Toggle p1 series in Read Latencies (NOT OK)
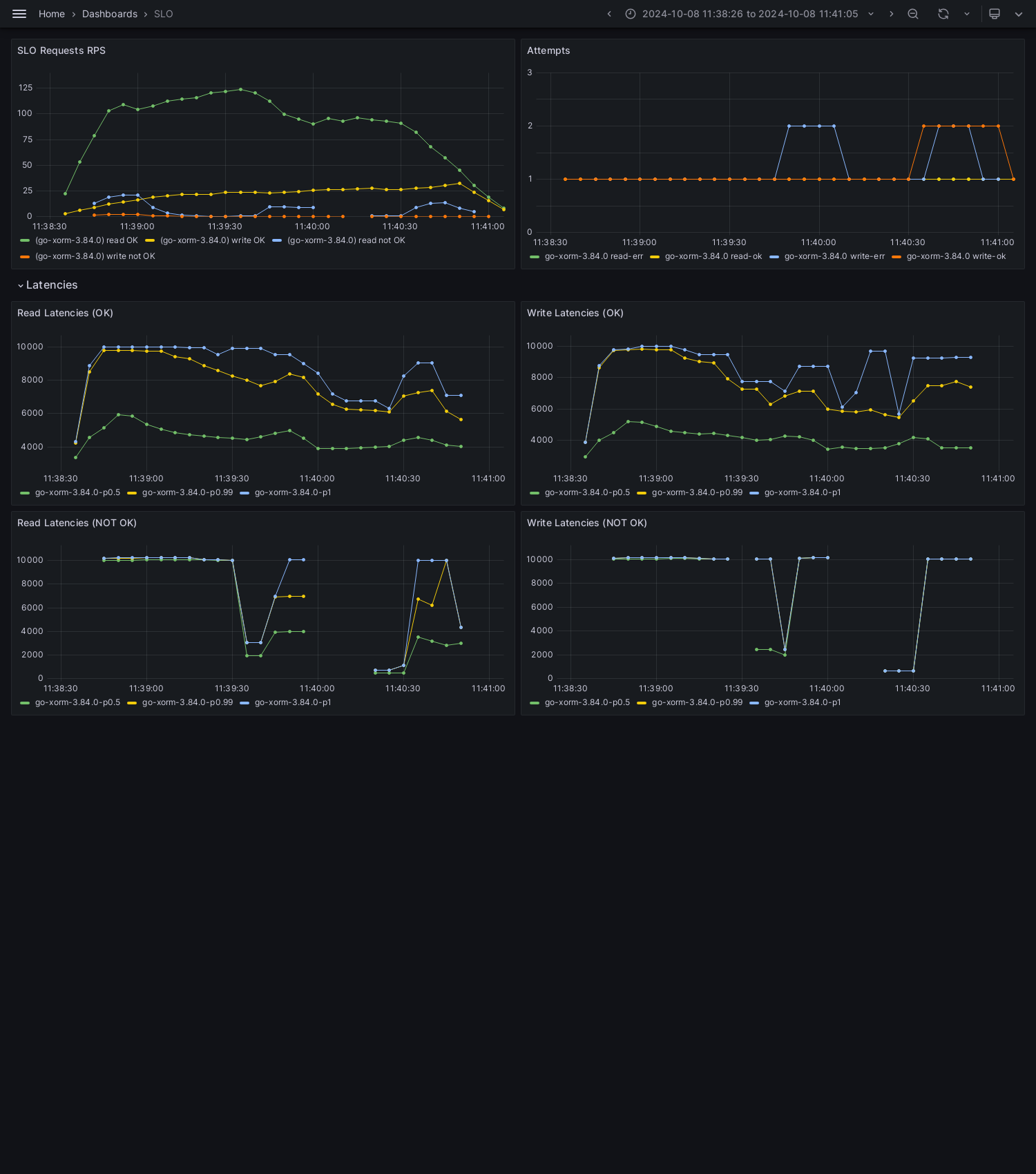Viewport: 1036px width, 1174px height. coord(293,702)
